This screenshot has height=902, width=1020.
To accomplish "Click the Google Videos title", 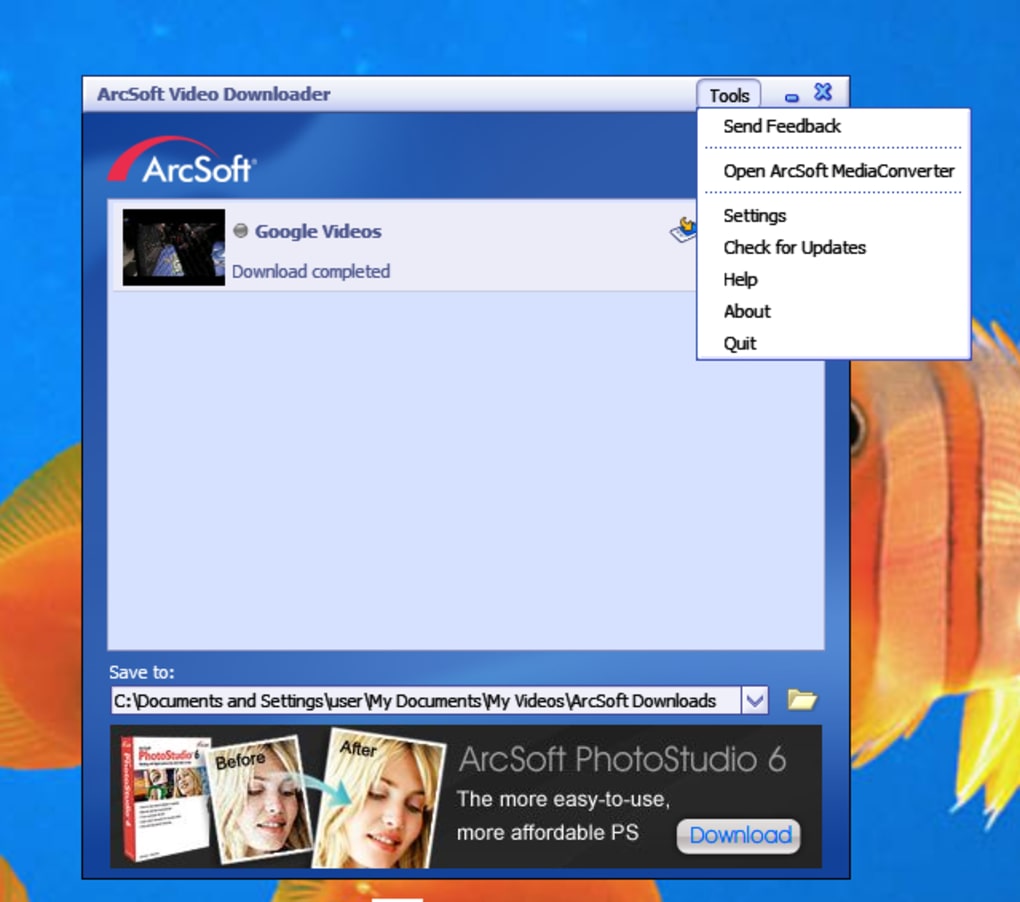I will (x=318, y=232).
